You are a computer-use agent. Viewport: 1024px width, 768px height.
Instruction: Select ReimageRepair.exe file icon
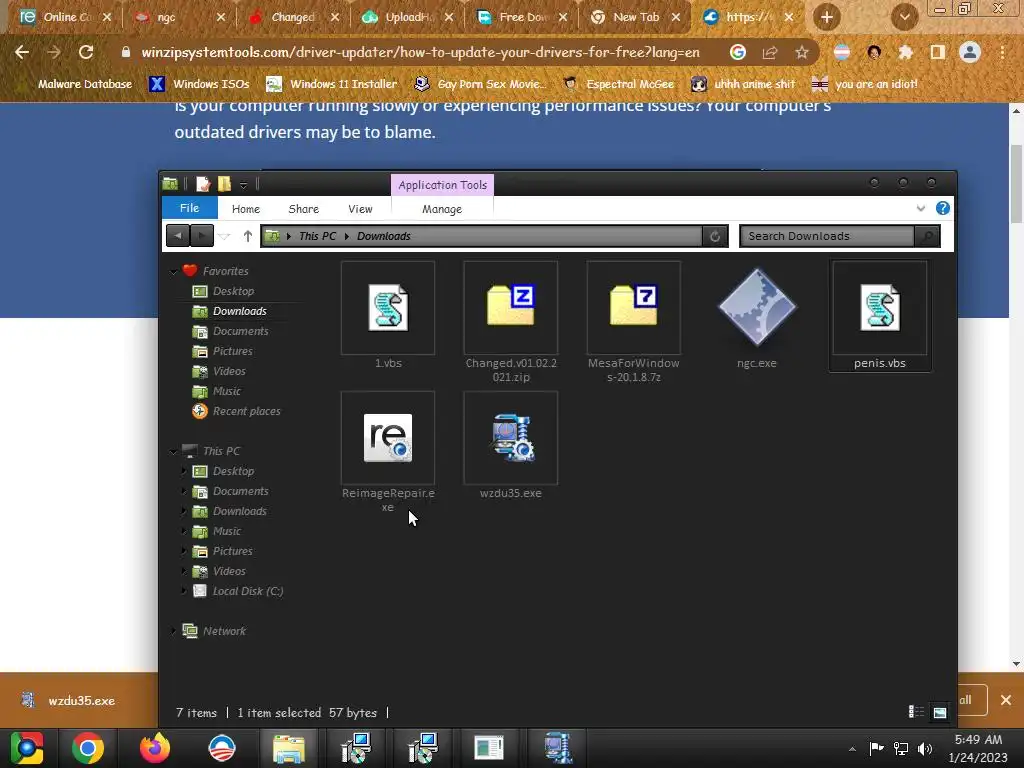(x=388, y=438)
